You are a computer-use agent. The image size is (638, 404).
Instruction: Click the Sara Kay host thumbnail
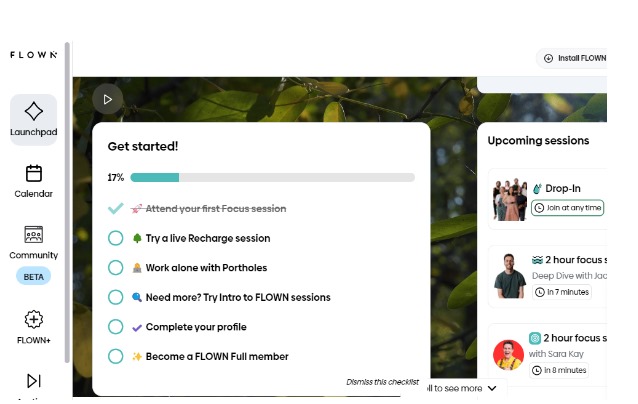509,355
